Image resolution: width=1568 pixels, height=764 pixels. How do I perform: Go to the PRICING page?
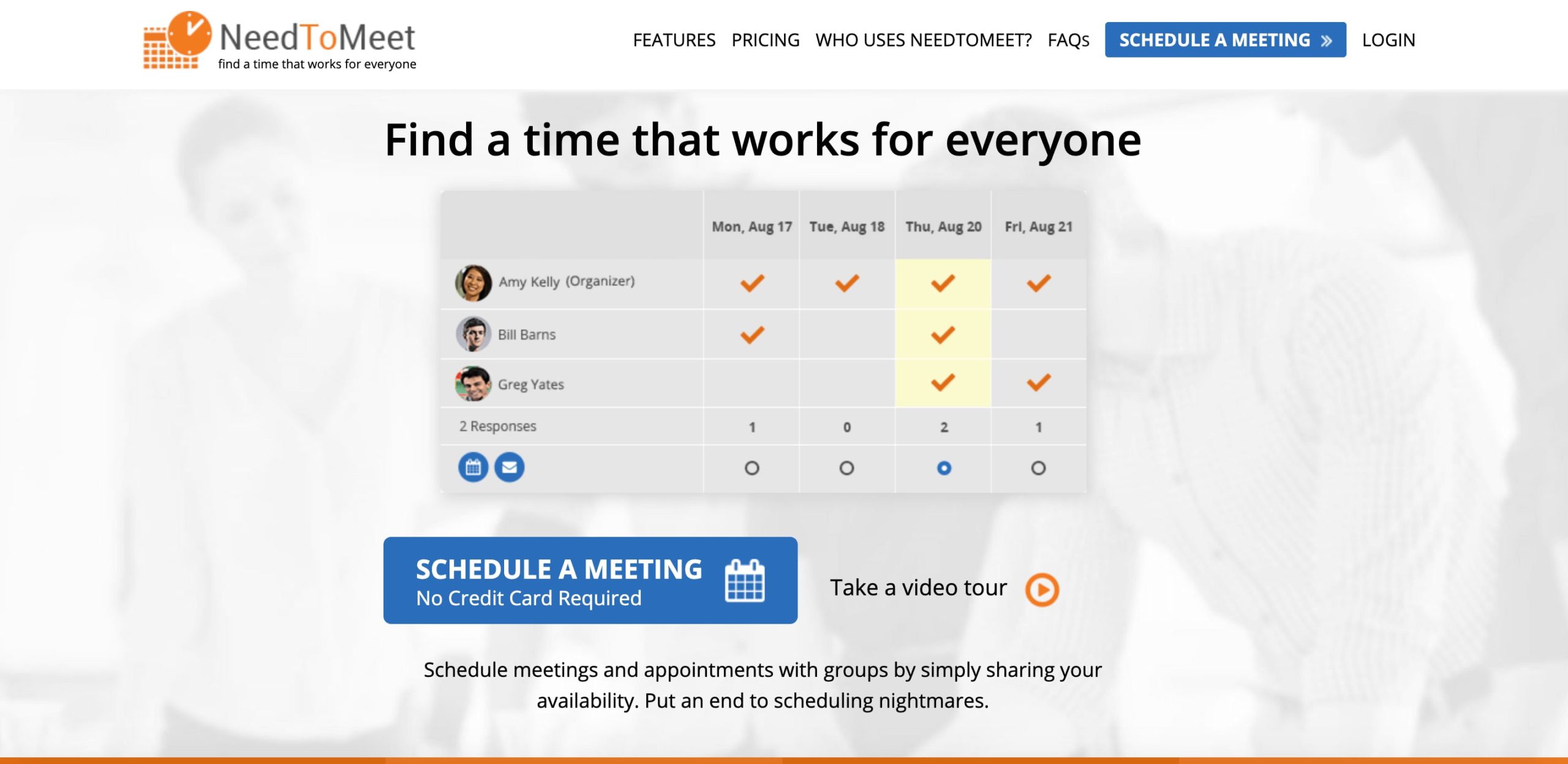[x=766, y=40]
